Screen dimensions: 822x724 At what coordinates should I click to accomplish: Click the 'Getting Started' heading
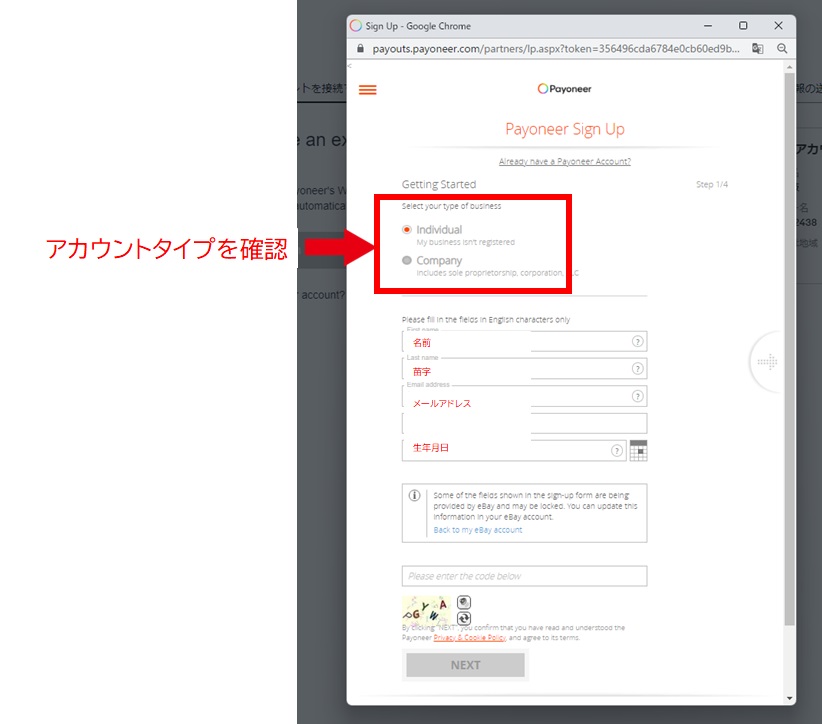(x=439, y=185)
